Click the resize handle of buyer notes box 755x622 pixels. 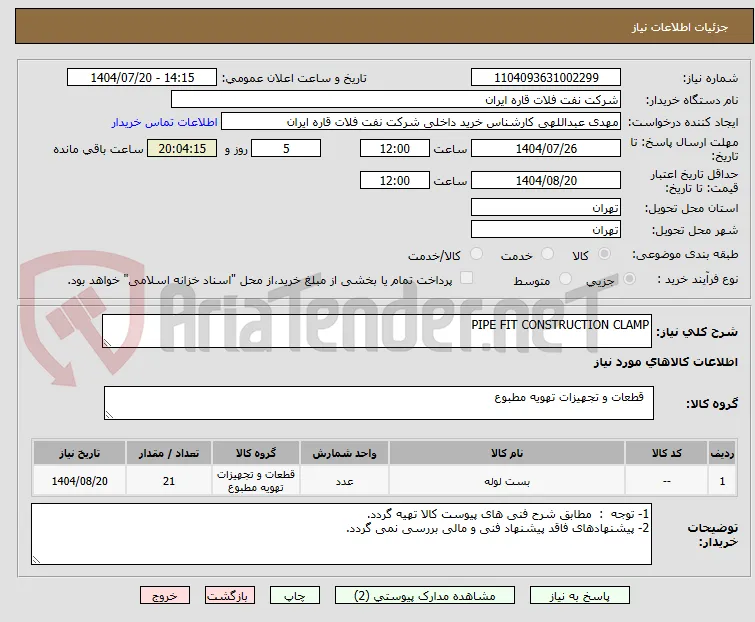coord(37,559)
